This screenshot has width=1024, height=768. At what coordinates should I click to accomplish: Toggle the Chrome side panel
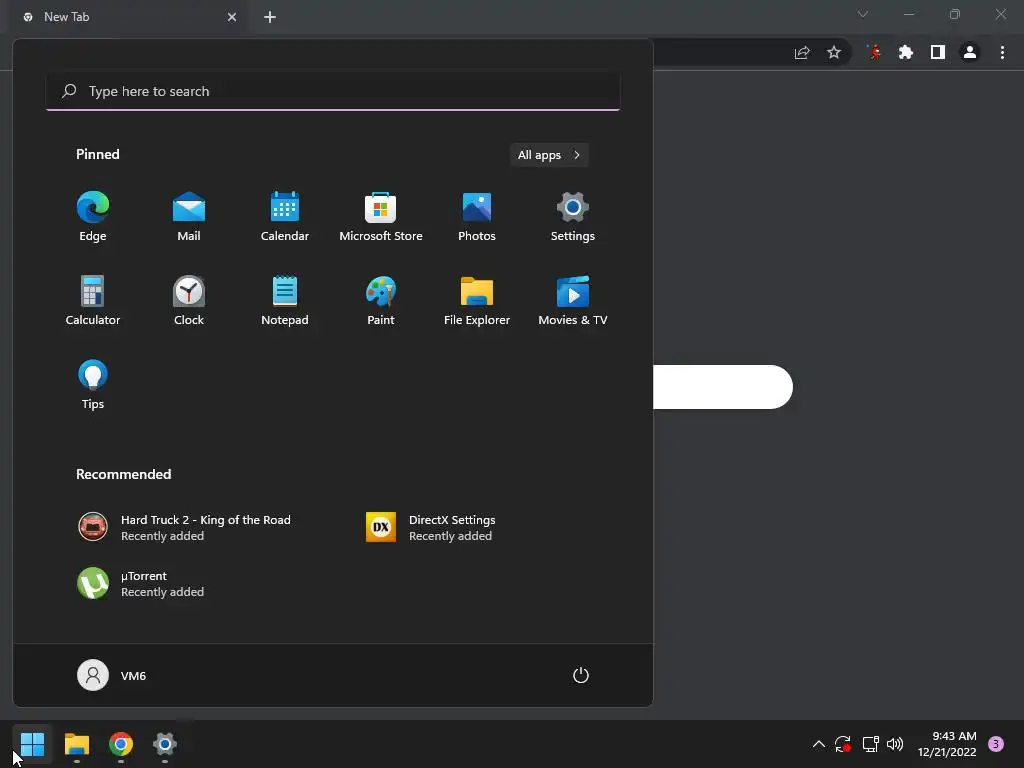point(938,52)
